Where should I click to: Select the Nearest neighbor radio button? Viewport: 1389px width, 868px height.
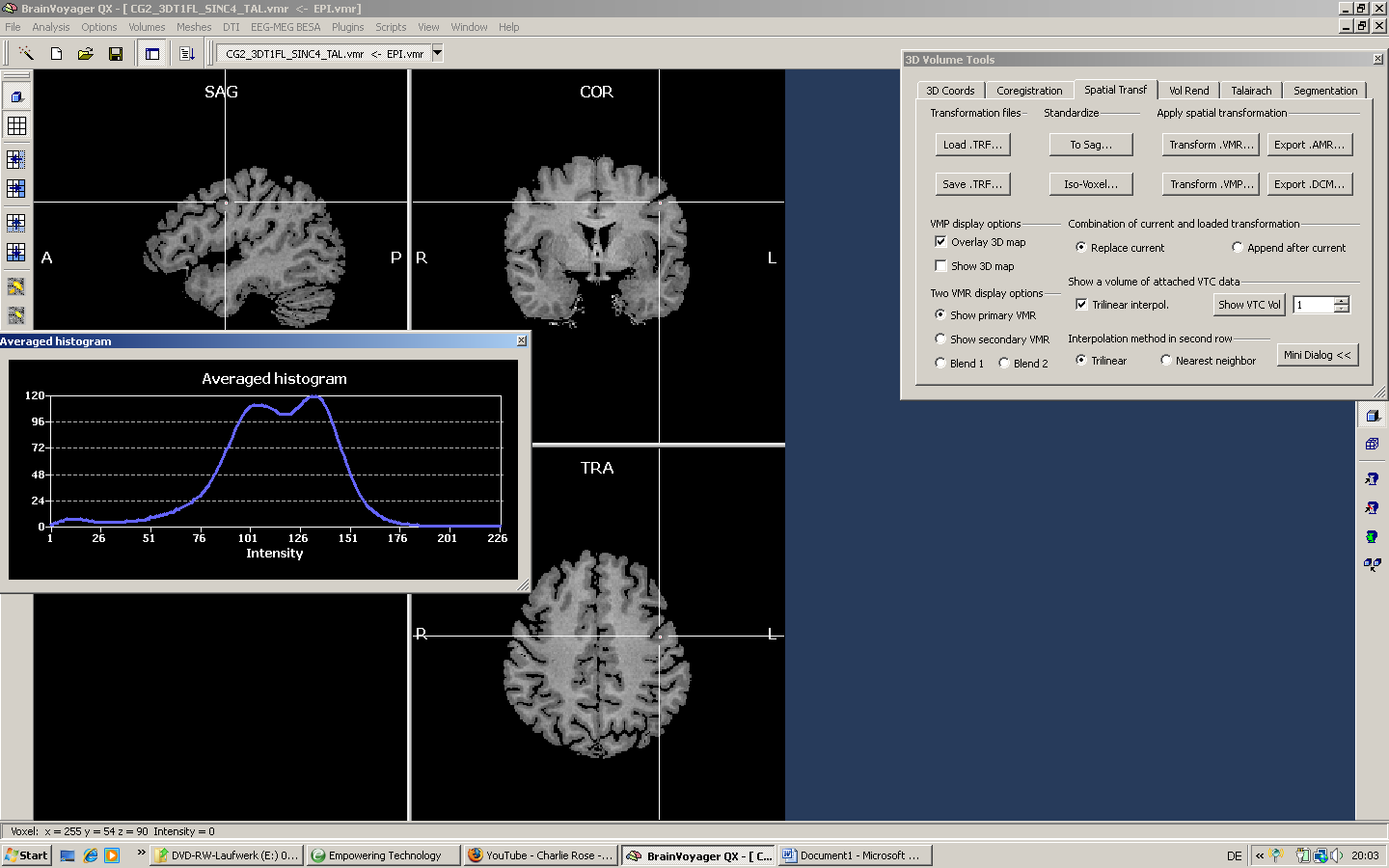[1166, 361]
